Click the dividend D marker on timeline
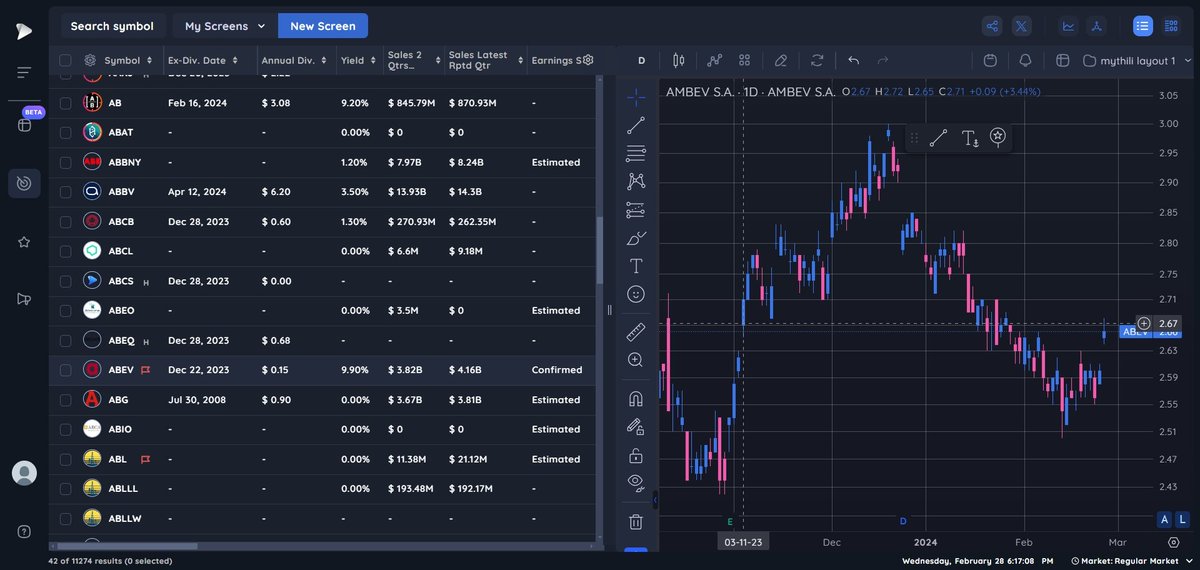This screenshot has height=570, width=1200. coord(903,522)
